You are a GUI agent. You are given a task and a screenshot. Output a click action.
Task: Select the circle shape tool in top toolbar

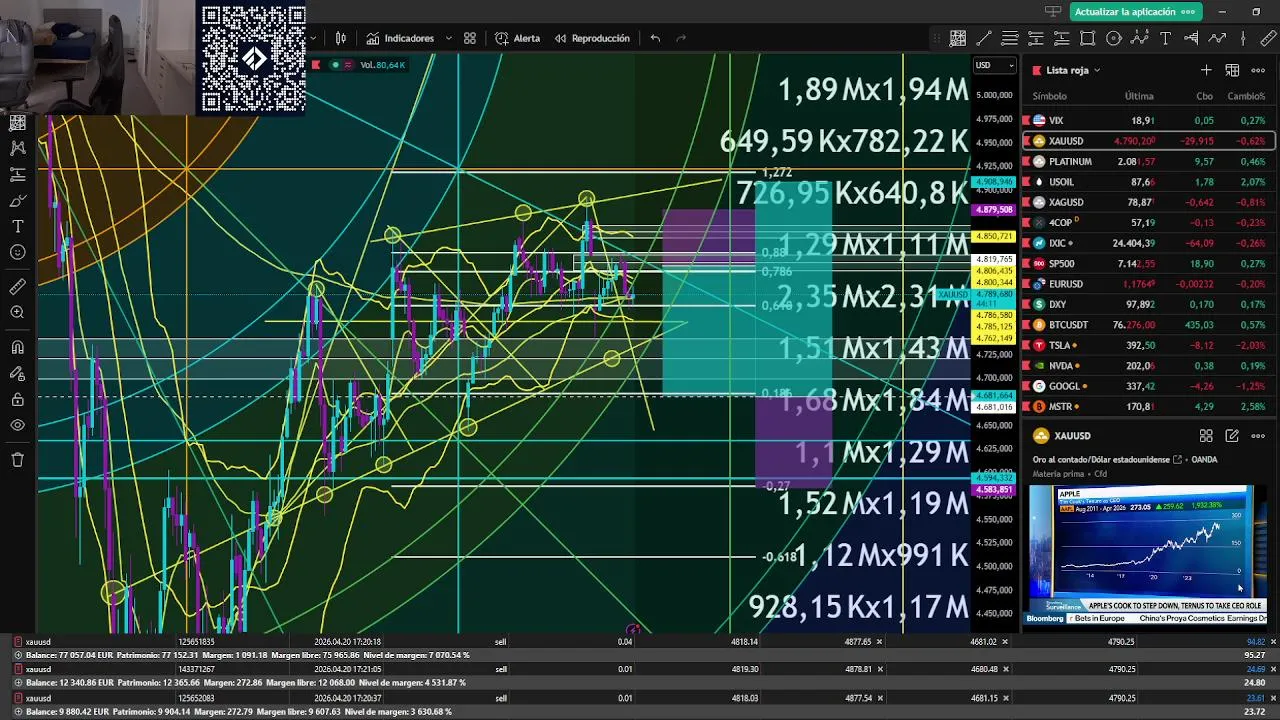[1114, 38]
